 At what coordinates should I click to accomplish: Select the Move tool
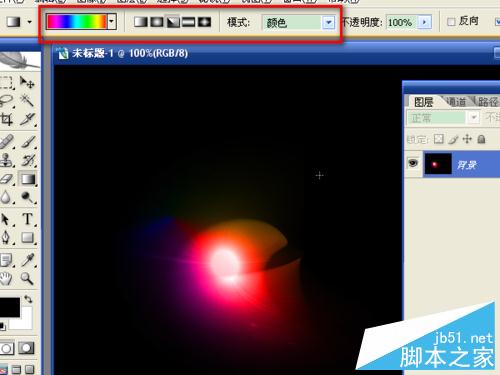[27, 82]
